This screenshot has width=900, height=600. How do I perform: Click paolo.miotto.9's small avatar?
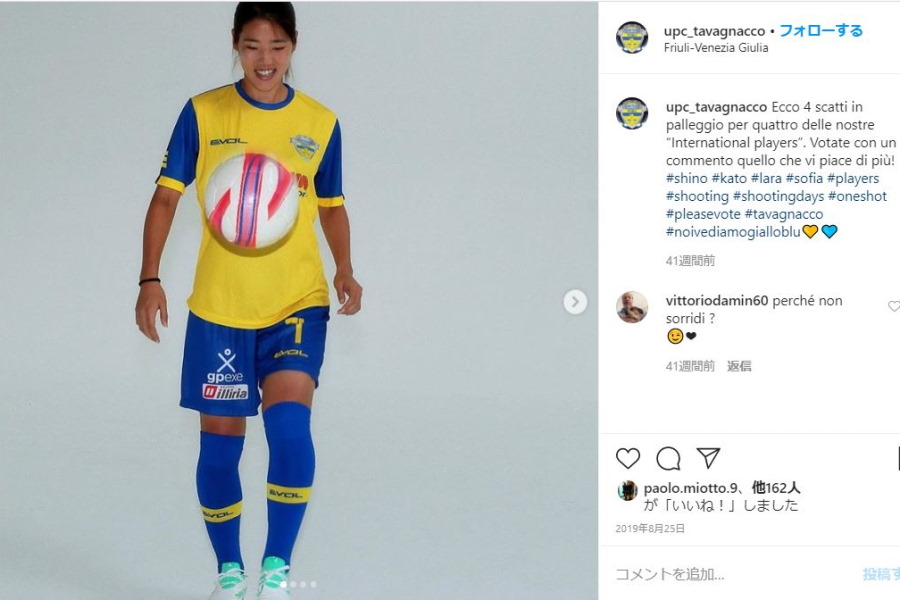[x=627, y=490]
